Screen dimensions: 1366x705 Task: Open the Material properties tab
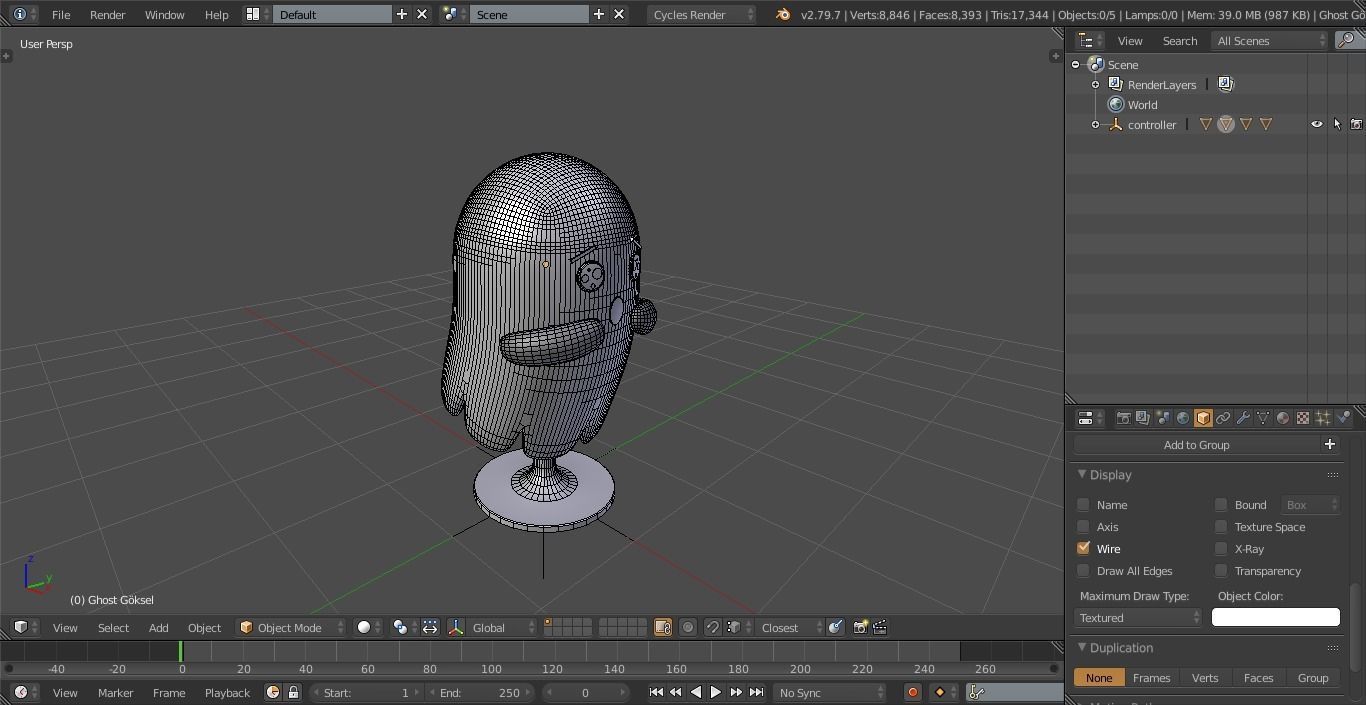1283,418
